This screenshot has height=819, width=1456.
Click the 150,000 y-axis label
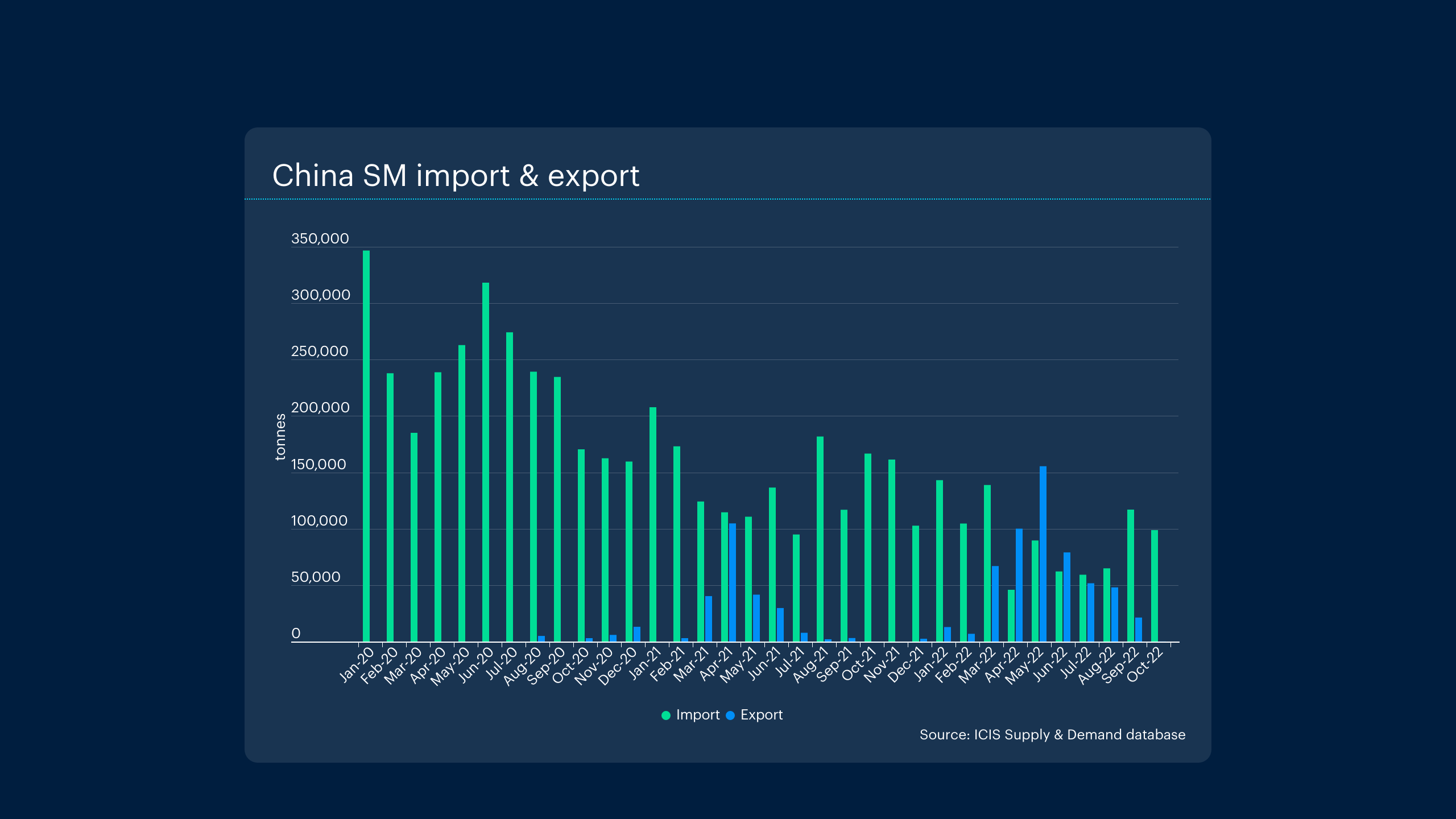[x=318, y=464]
